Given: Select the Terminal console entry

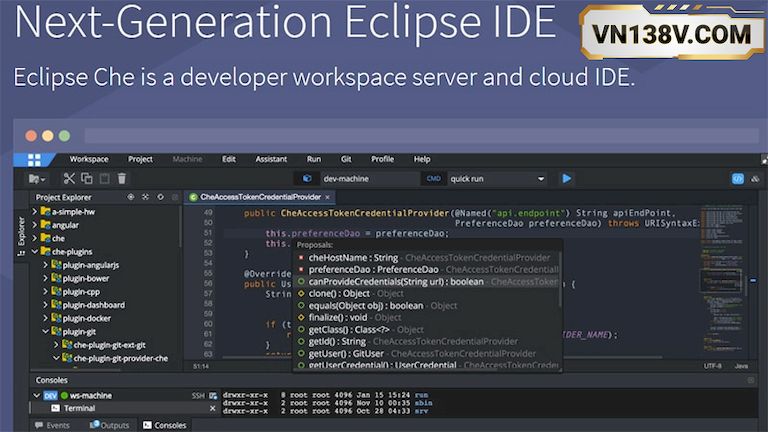Looking at the screenshot, I should 79,408.
